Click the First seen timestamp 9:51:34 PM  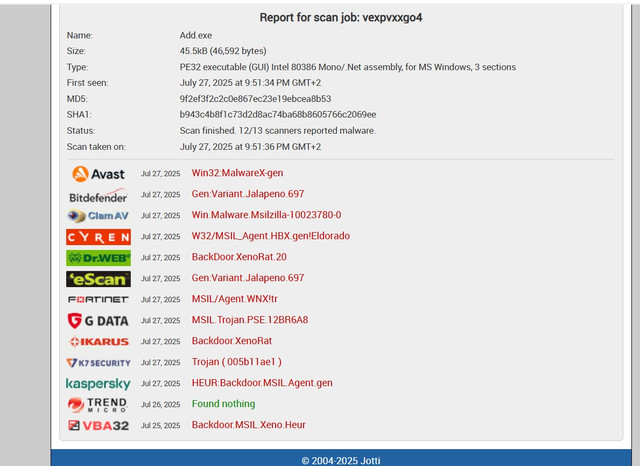point(250,83)
